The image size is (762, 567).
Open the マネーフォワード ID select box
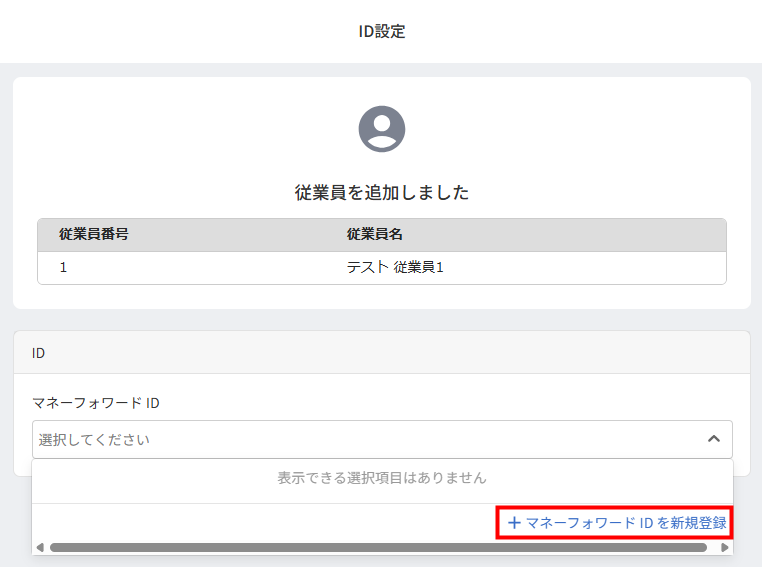point(382,439)
